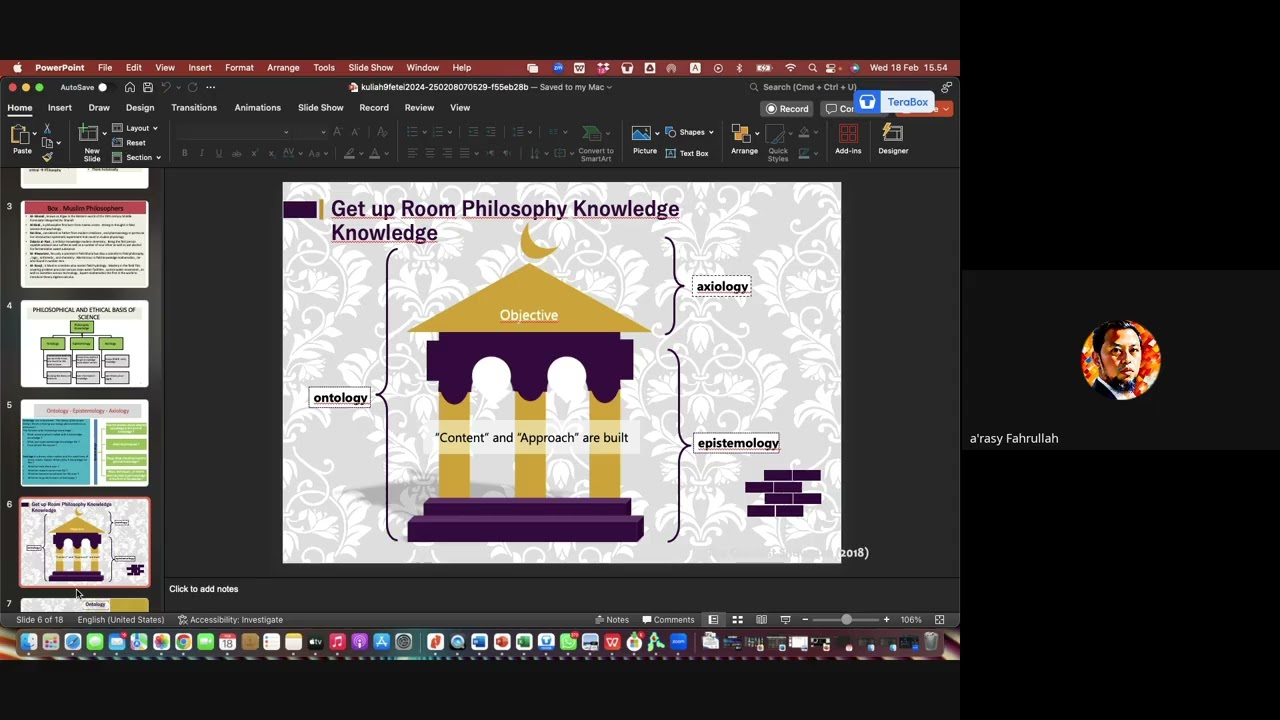Open the Apple menu
The width and height of the screenshot is (1280, 720).
(x=17, y=68)
